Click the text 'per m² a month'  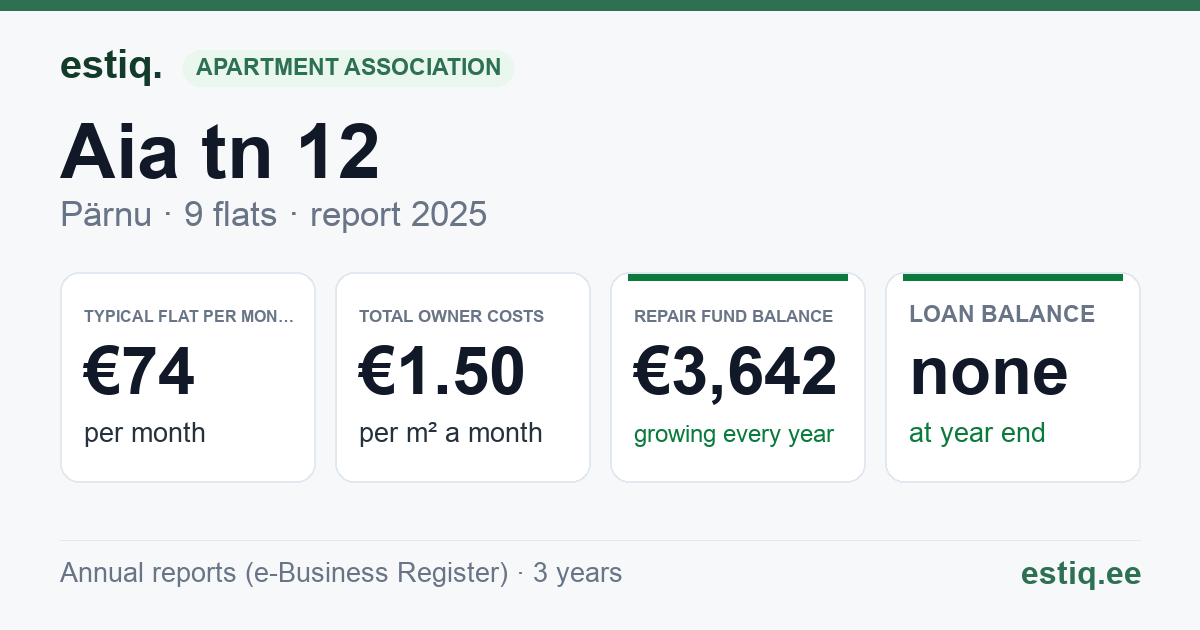coord(451,433)
